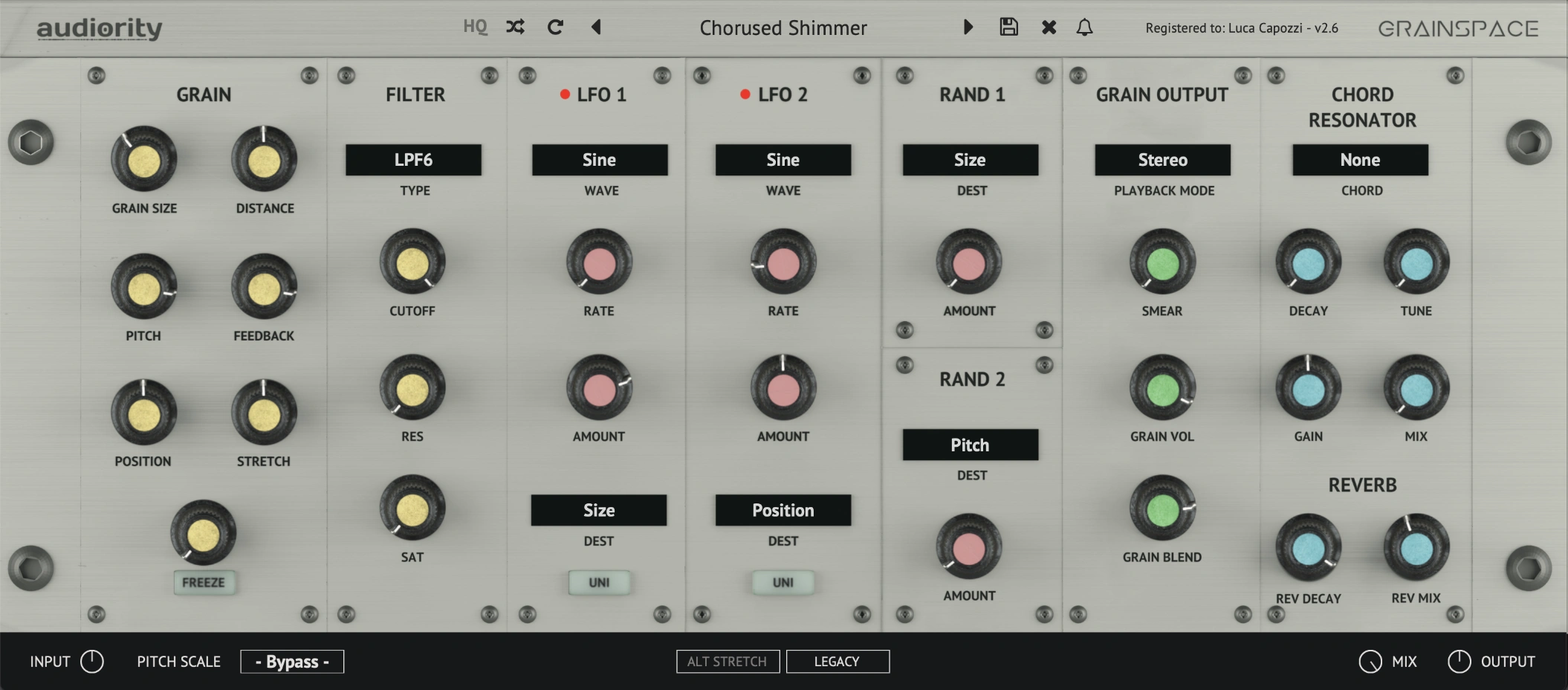Go to next preset arrow
Image resolution: width=1568 pixels, height=690 pixels.
pyautogui.click(x=968, y=28)
